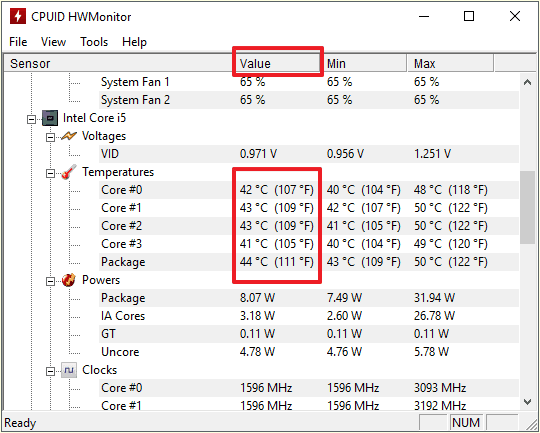Select the Package temperature row

[x=309, y=262]
